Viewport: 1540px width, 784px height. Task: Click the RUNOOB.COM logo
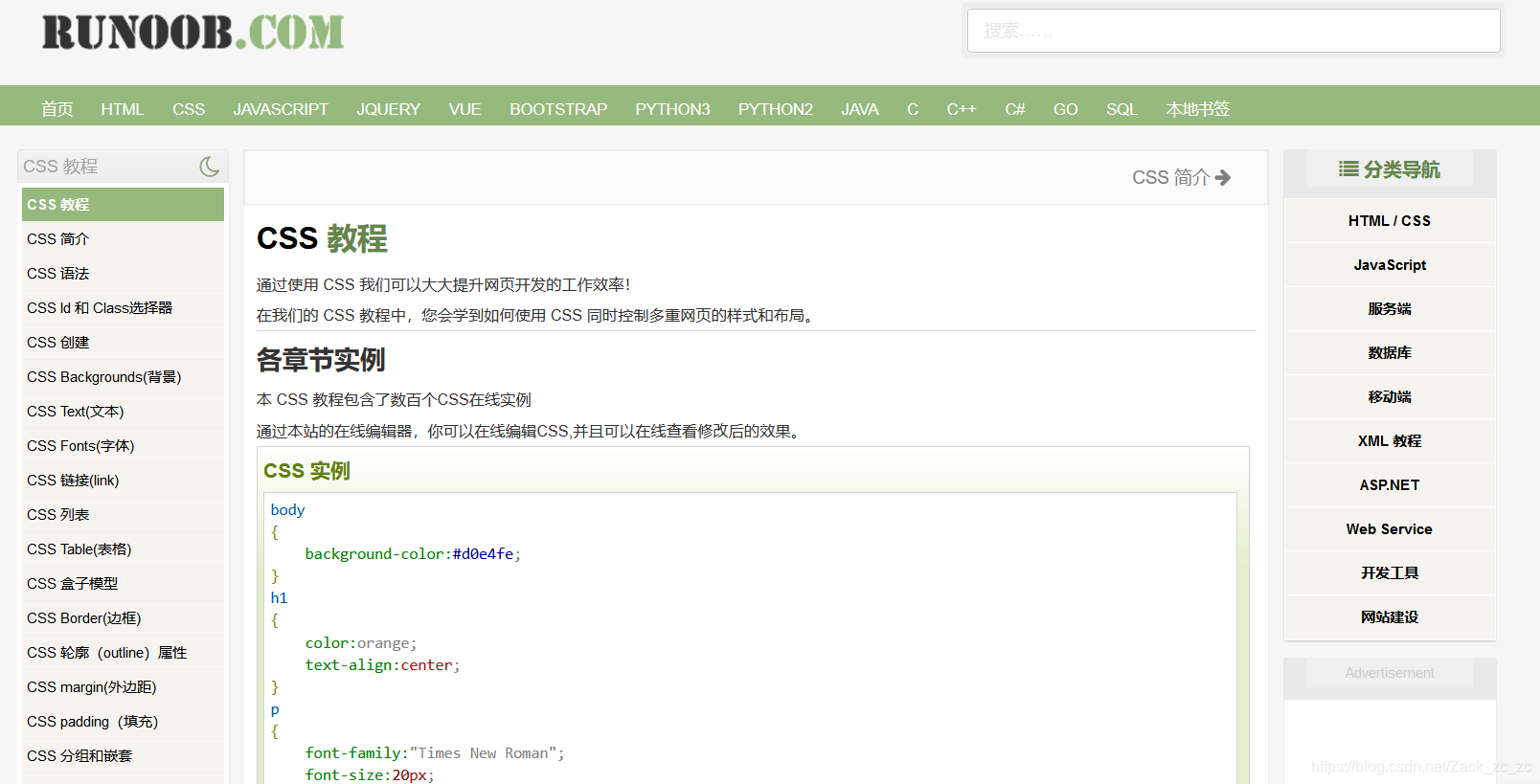pyautogui.click(x=192, y=32)
